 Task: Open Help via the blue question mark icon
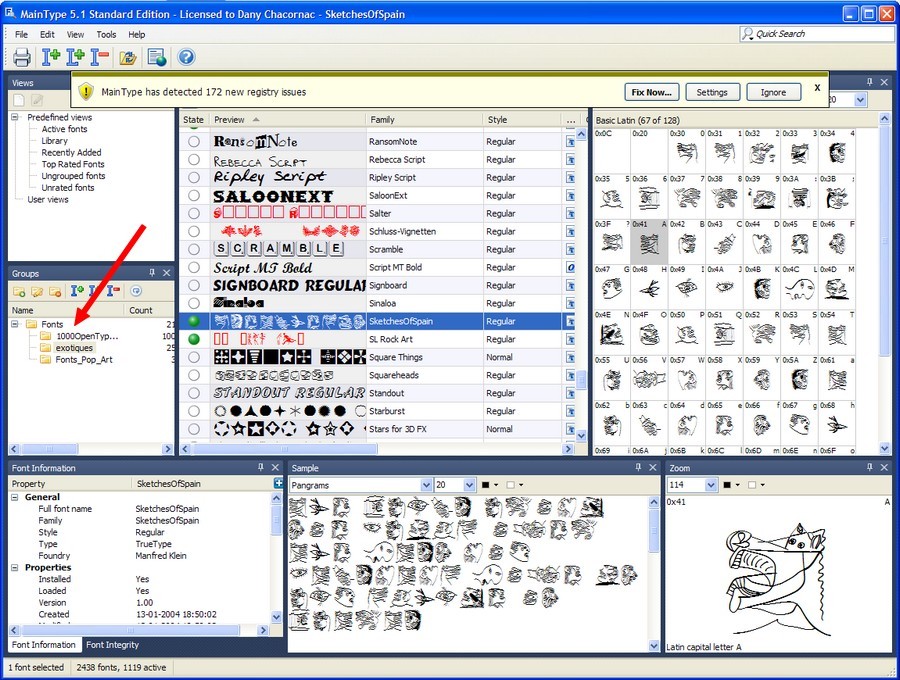tap(186, 57)
